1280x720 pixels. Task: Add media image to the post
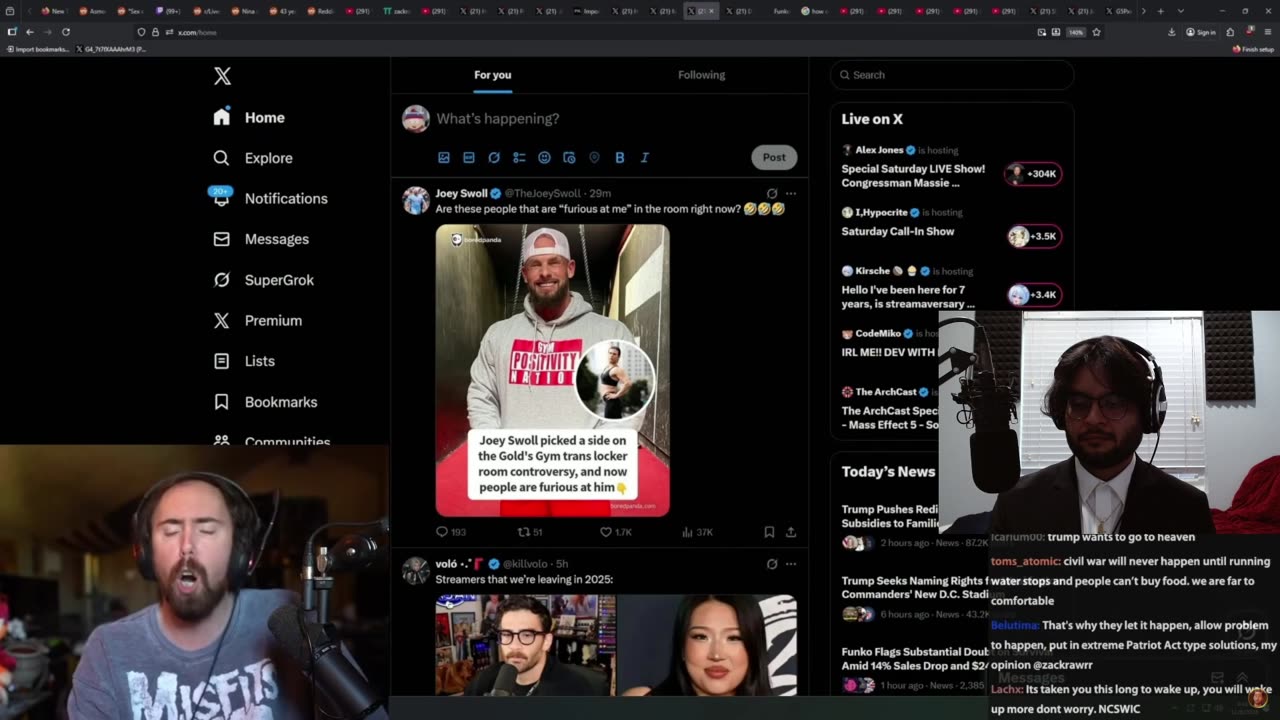(x=444, y=157)
